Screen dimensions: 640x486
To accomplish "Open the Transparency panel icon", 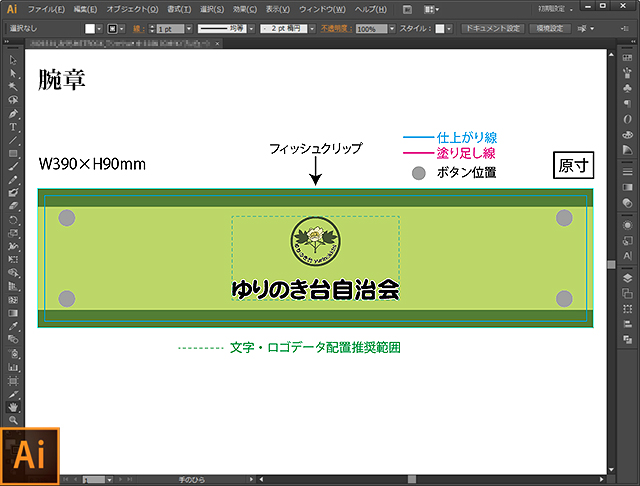I will pos(627,203).
